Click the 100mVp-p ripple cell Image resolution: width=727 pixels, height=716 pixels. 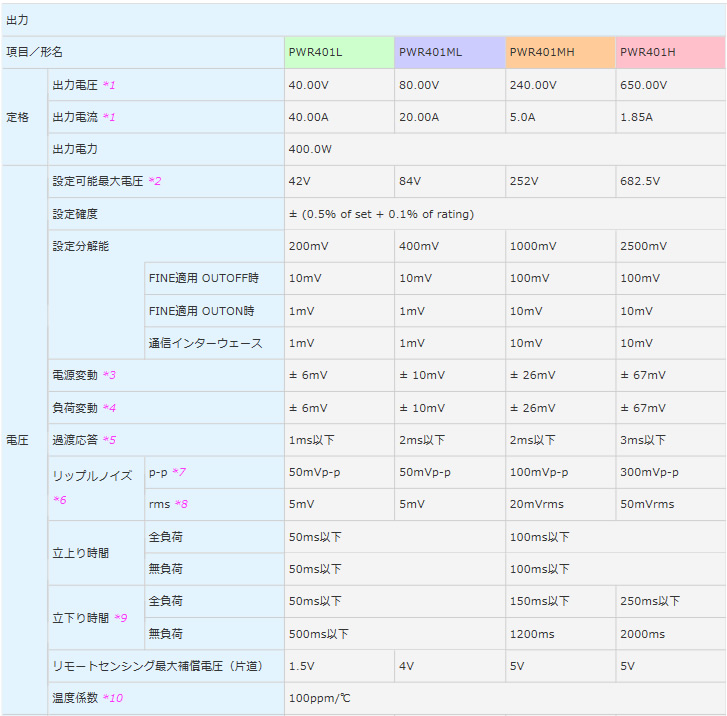tap(561, 472)
